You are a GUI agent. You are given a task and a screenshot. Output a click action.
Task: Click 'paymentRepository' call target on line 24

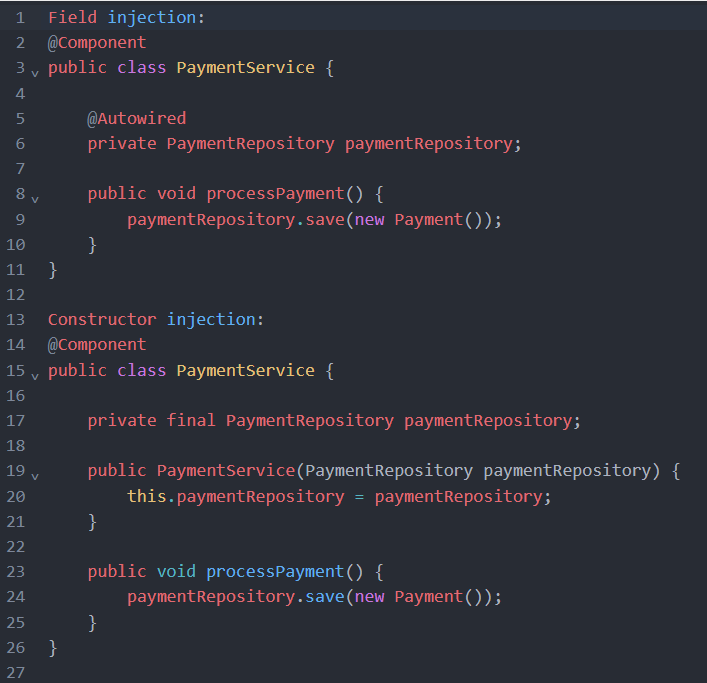click(x=211, y=597)
